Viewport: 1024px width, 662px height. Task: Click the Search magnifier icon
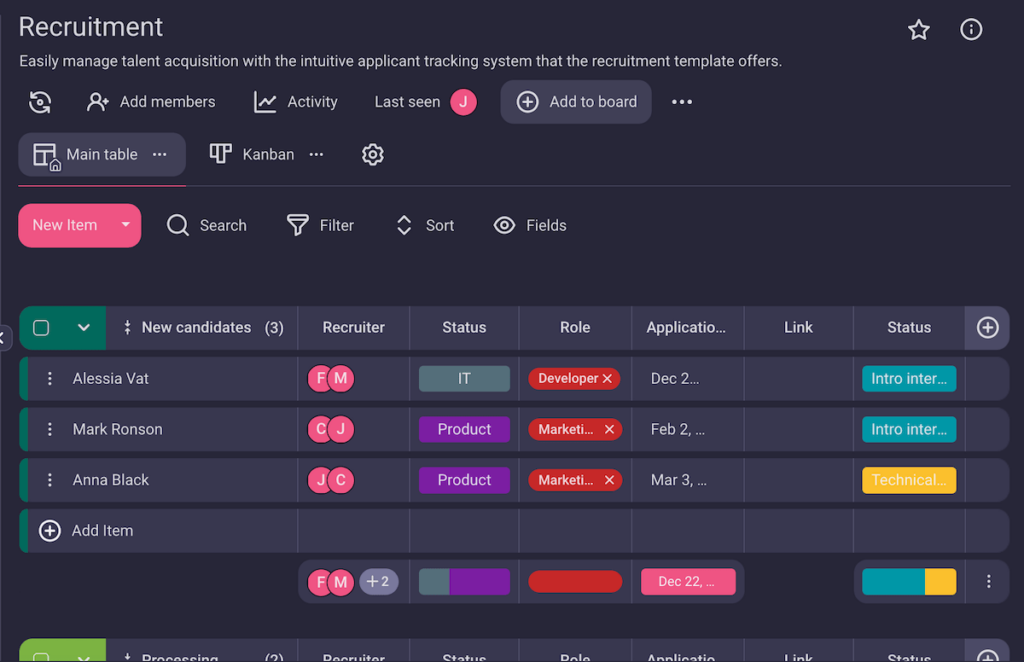(x=178, y=225)
